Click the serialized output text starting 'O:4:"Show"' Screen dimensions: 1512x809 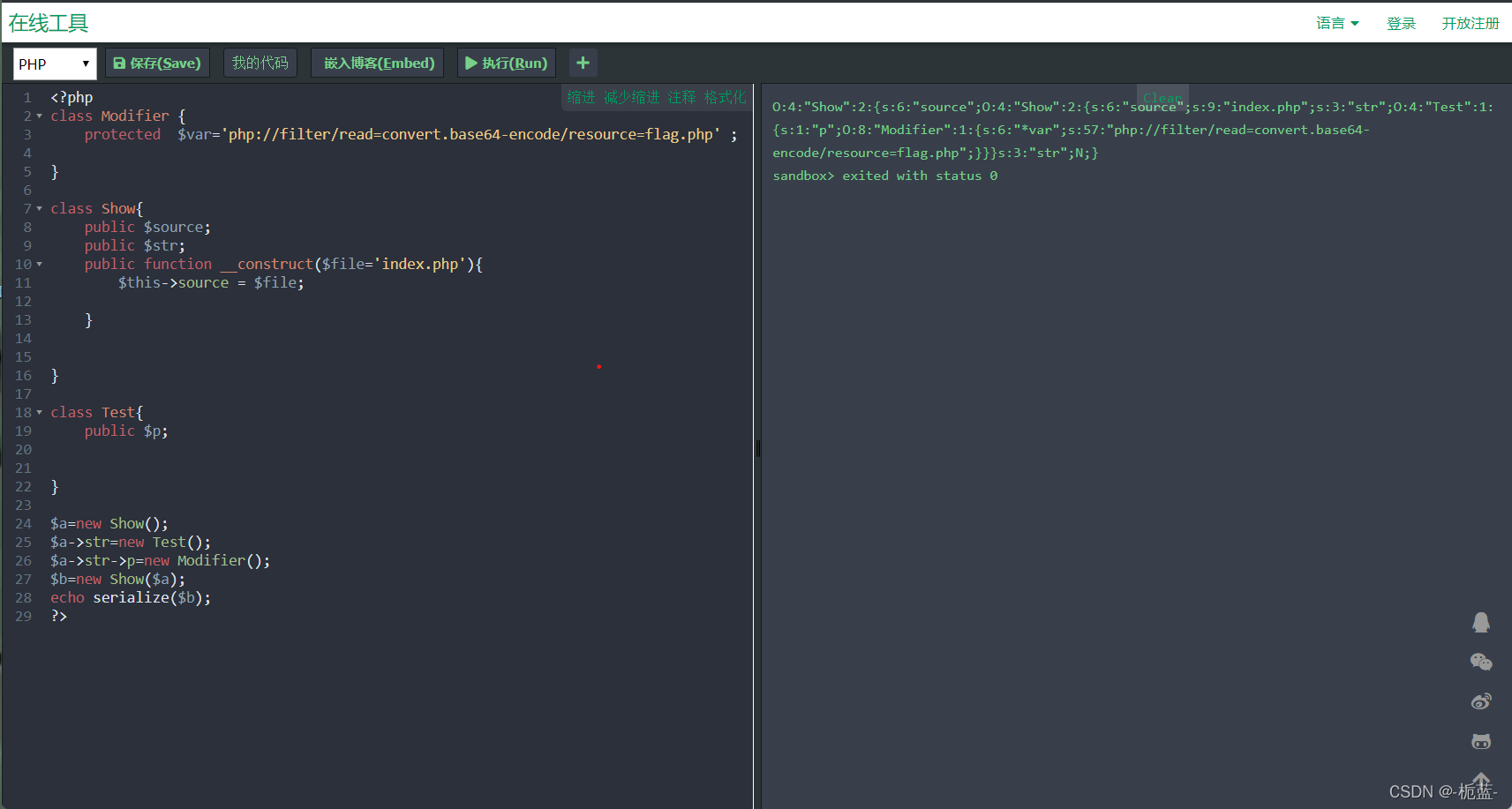pyautogui.click(x=1132, y=130)
